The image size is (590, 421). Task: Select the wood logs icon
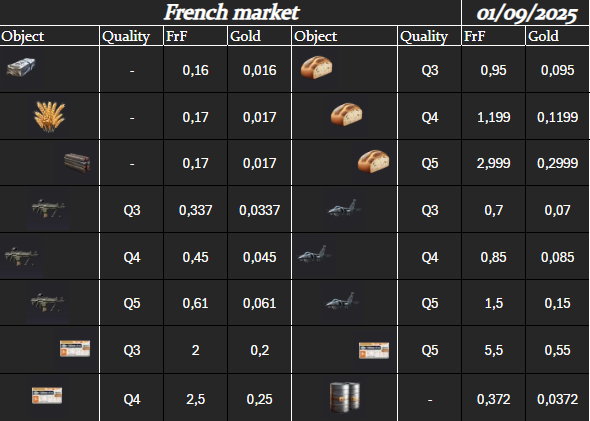pos(77,163)
